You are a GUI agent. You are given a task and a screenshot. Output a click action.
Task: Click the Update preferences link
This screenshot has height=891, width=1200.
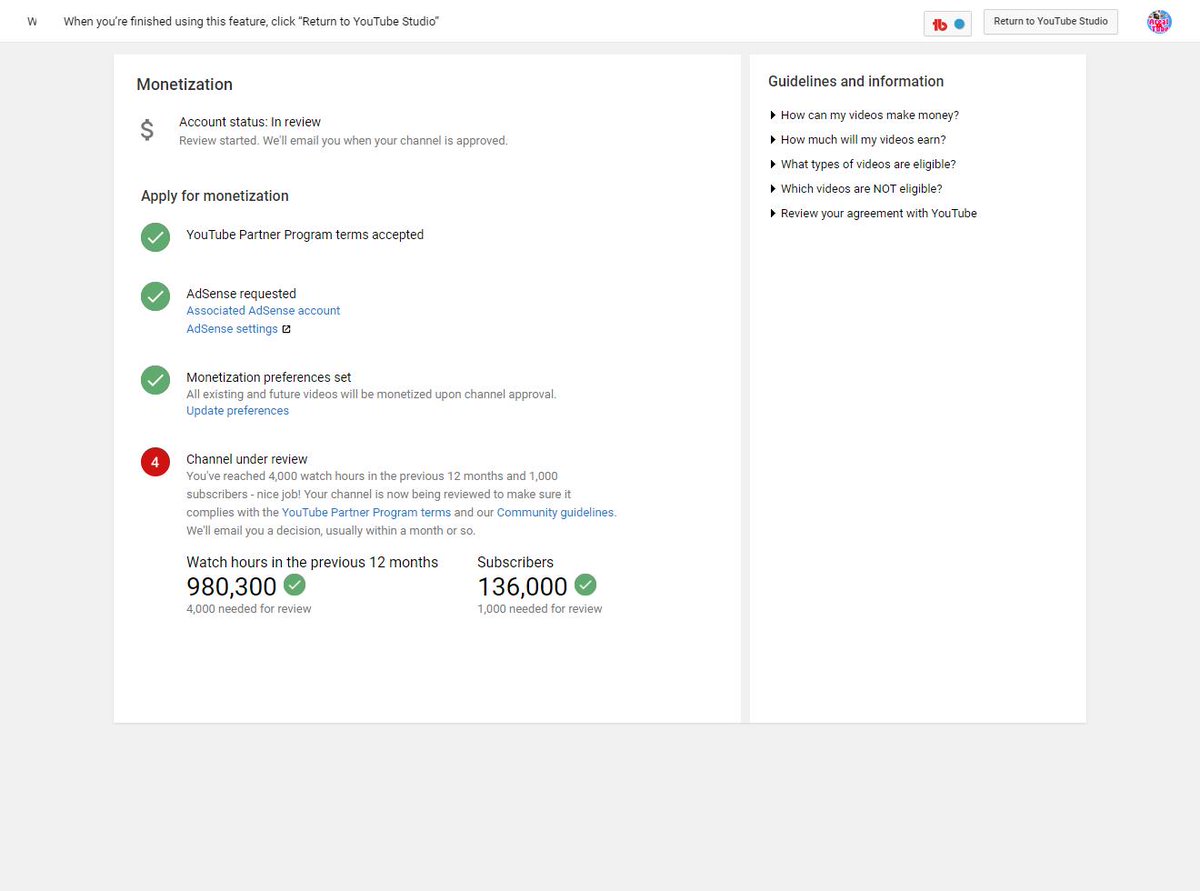click(237, 411)
